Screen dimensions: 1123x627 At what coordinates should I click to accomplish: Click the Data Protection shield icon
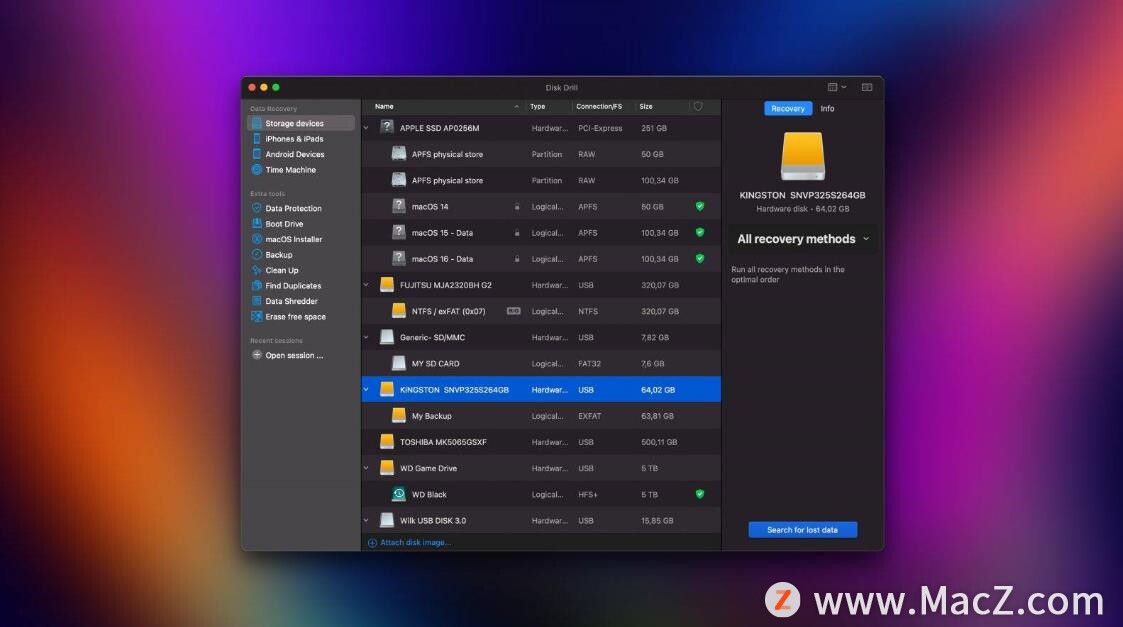coord(257,208)
